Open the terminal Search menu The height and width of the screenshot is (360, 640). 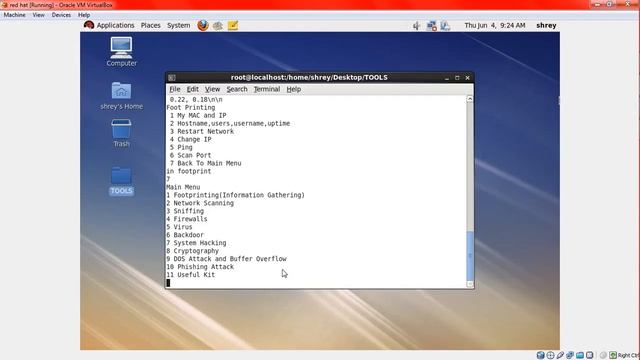coord(237,89)
